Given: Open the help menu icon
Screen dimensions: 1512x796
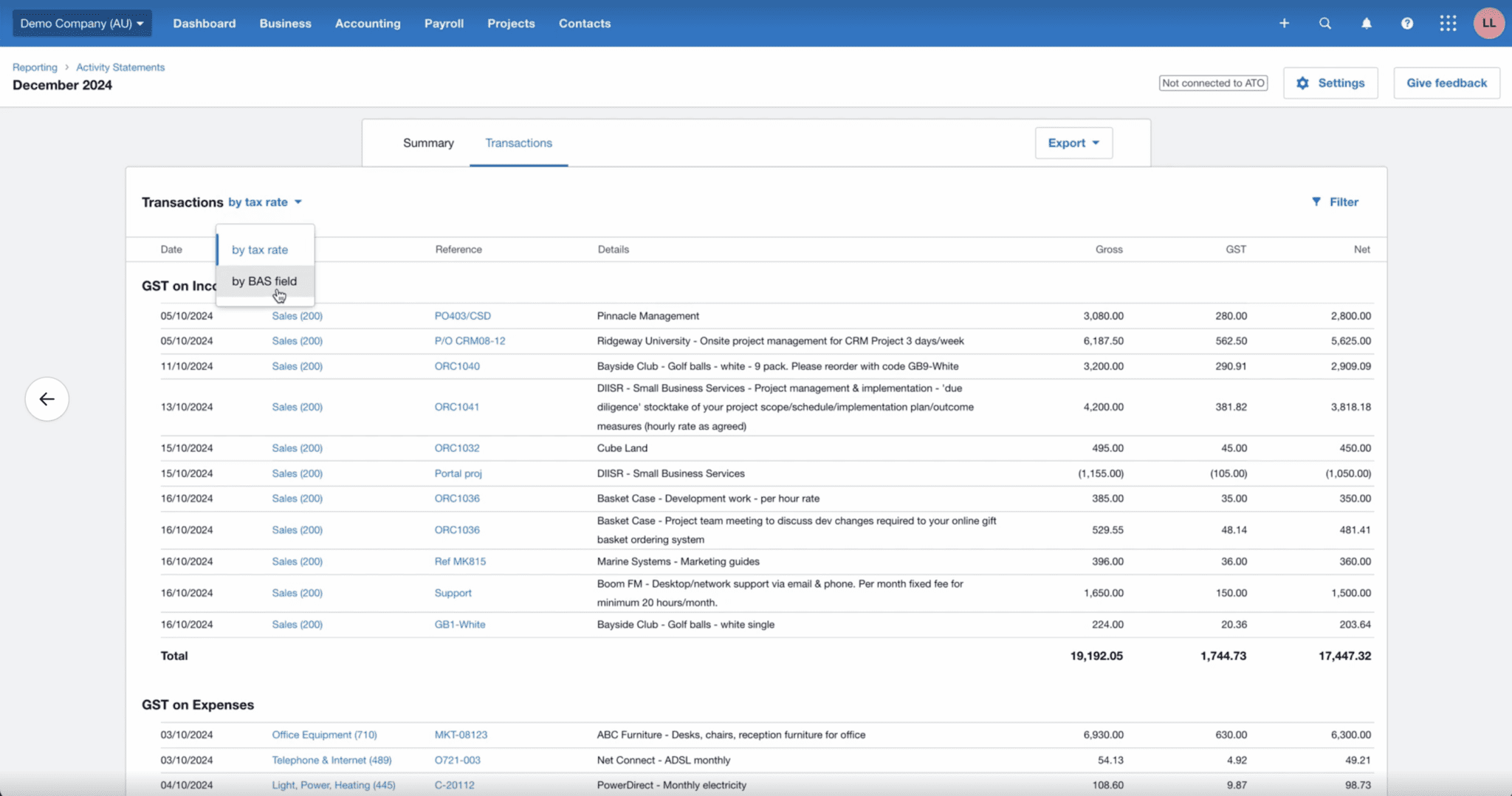Looking at the screenshot, I should click(x=1407, y=23).
